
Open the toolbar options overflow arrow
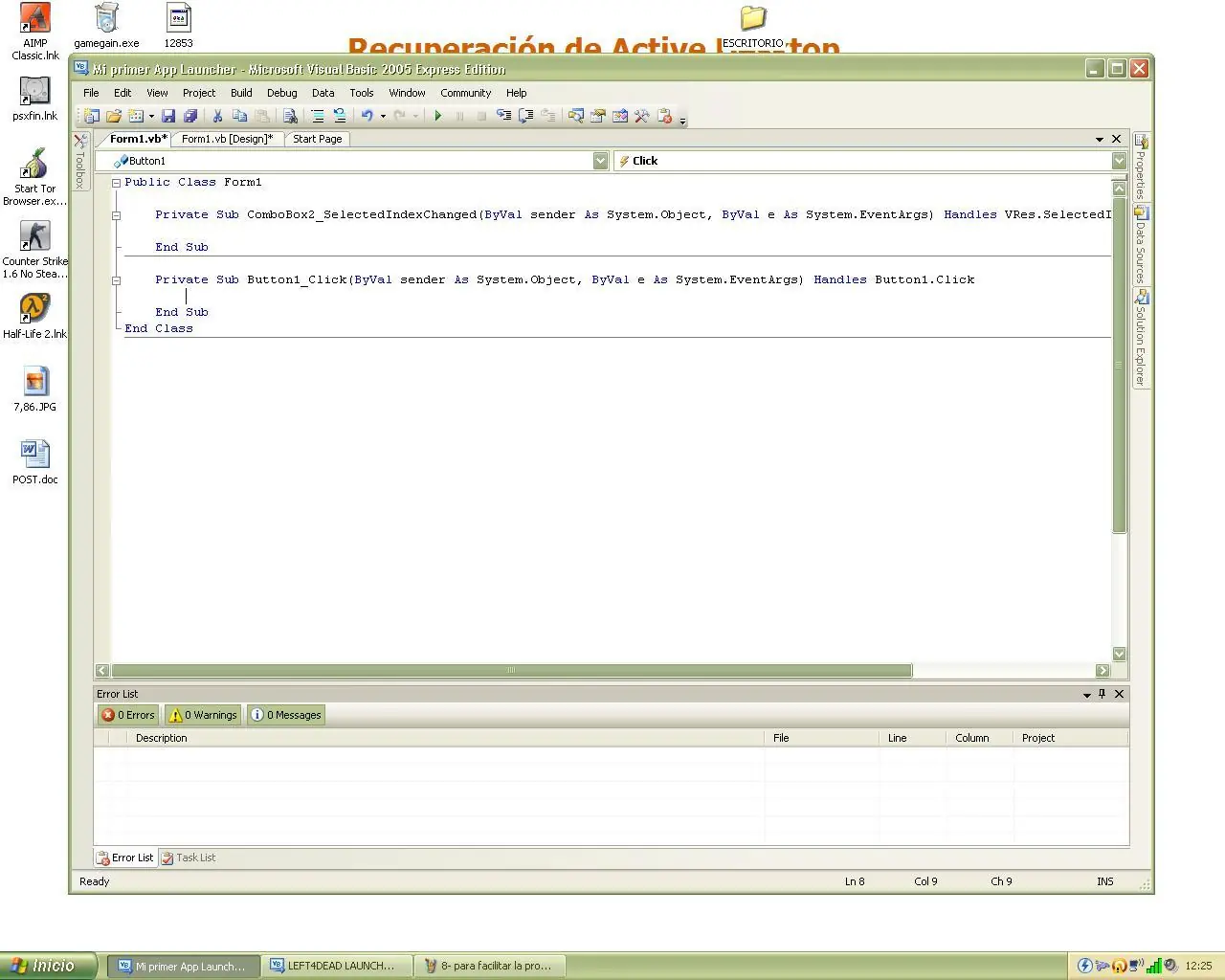[682, 121]
